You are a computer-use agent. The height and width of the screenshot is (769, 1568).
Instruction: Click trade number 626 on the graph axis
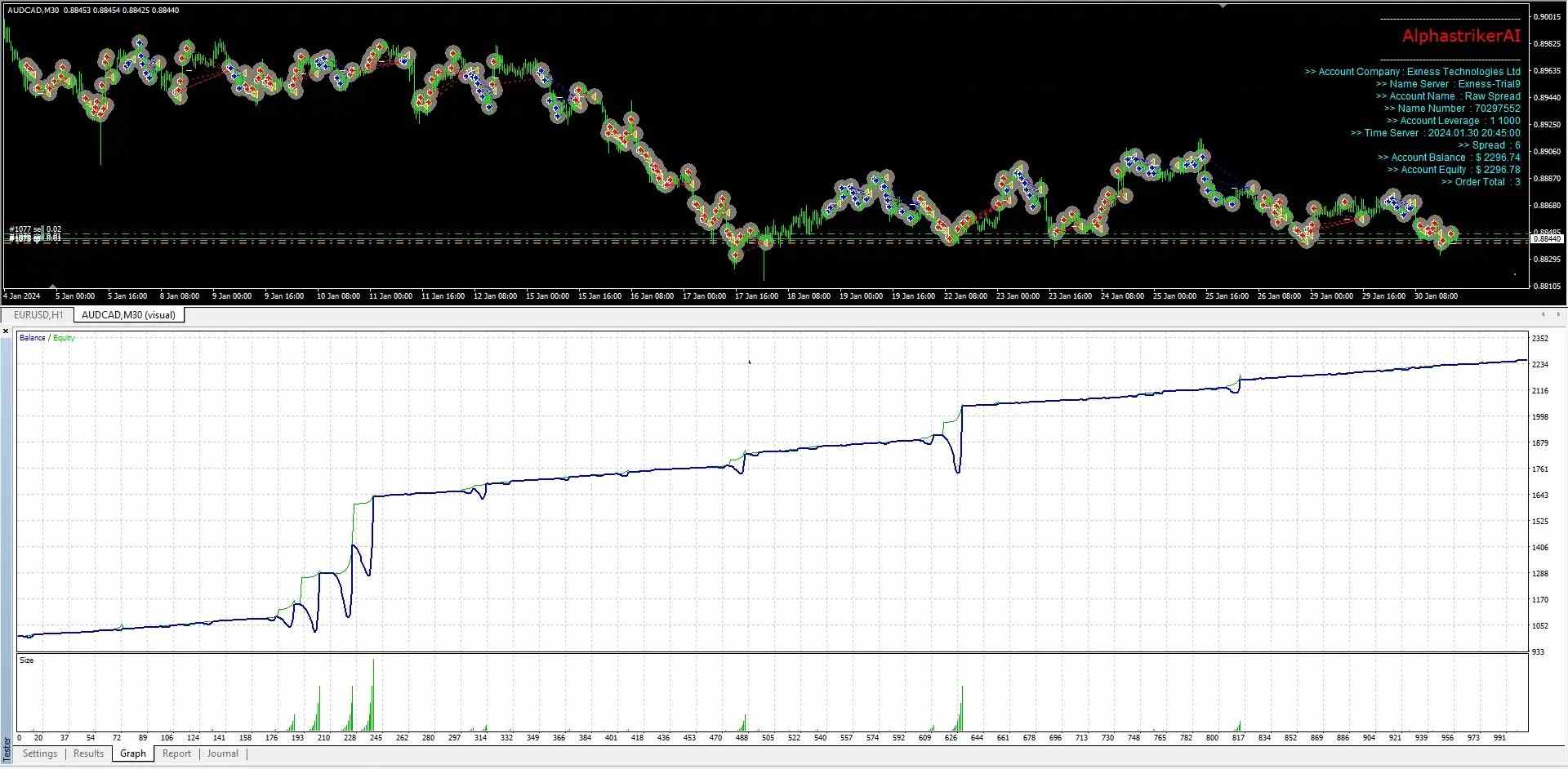(951, 738)
